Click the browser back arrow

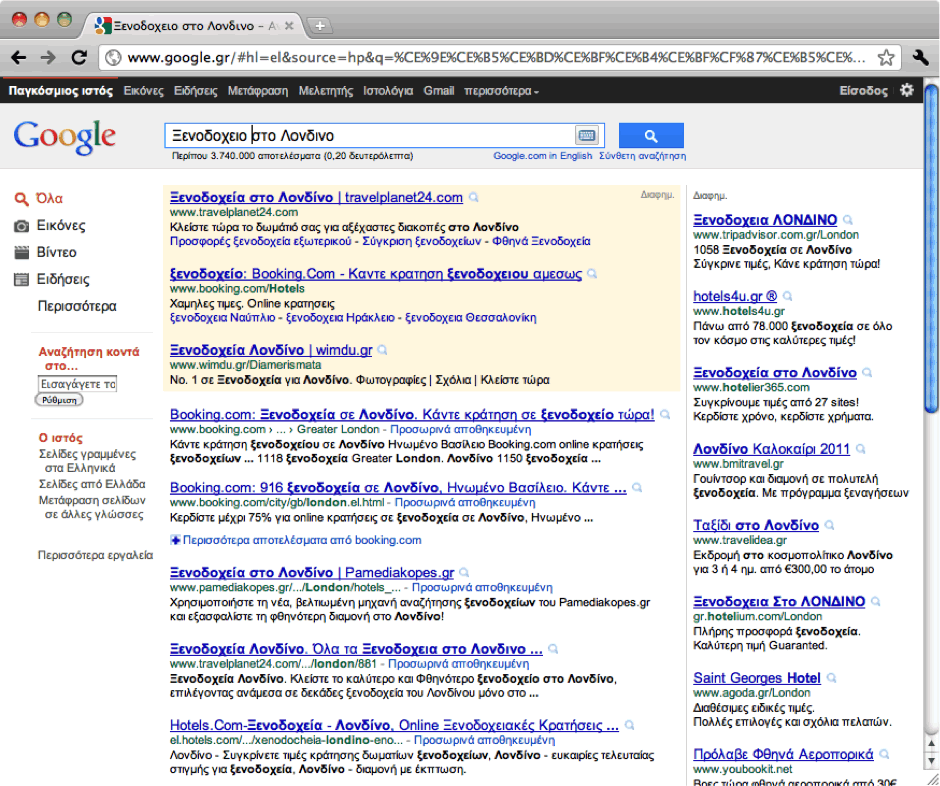click(x=19, y=58)
